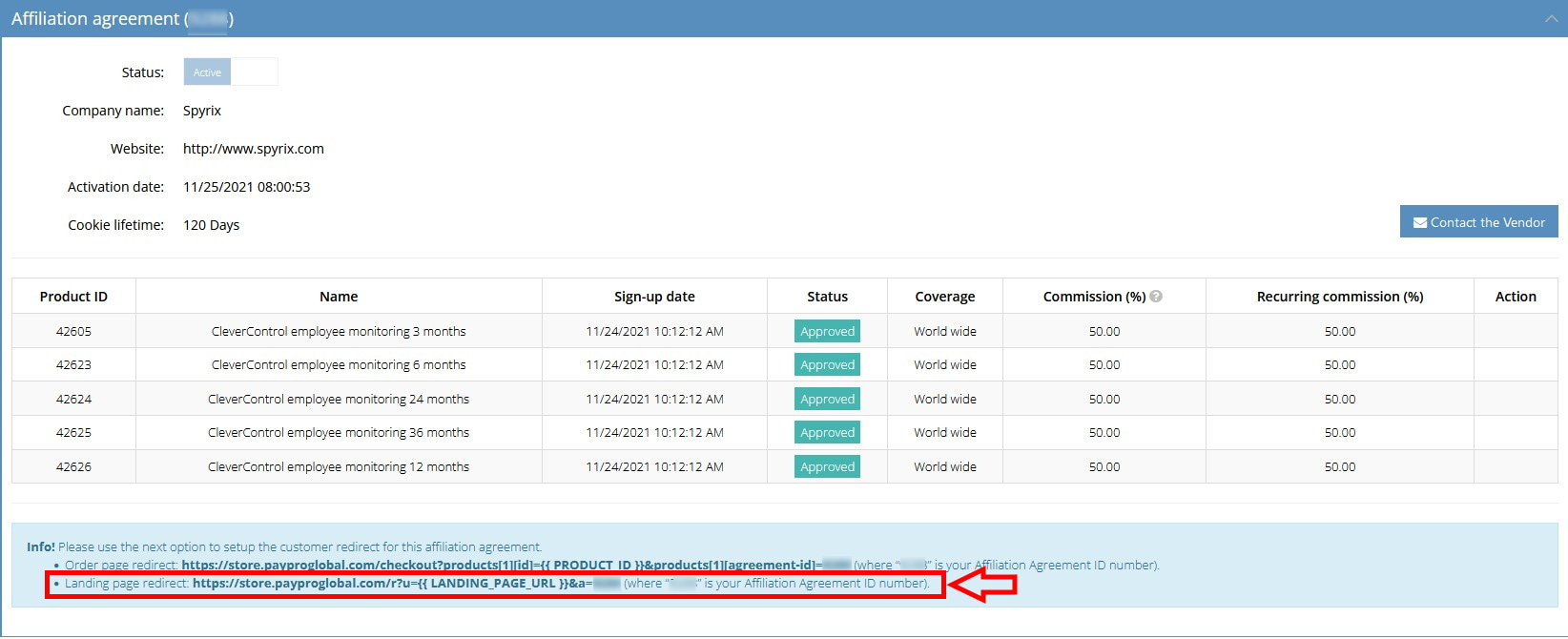Viewport: 1568px width, 639px height.
Task: Toggle the Active status switch
Action: coord(231,72)
